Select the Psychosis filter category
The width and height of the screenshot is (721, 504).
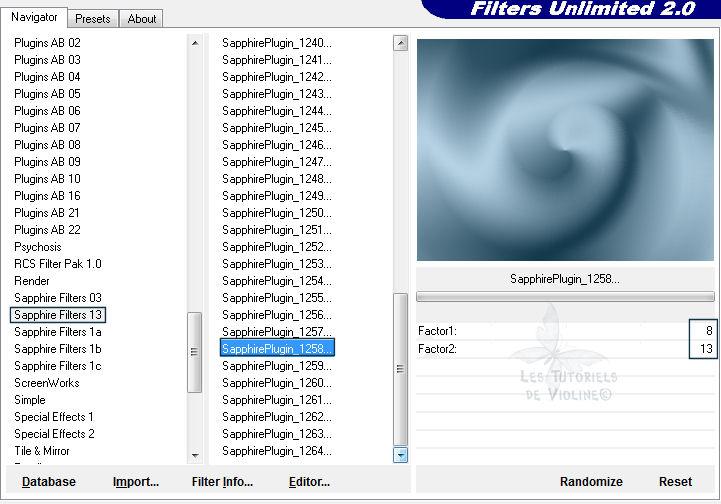pos(38,247)
